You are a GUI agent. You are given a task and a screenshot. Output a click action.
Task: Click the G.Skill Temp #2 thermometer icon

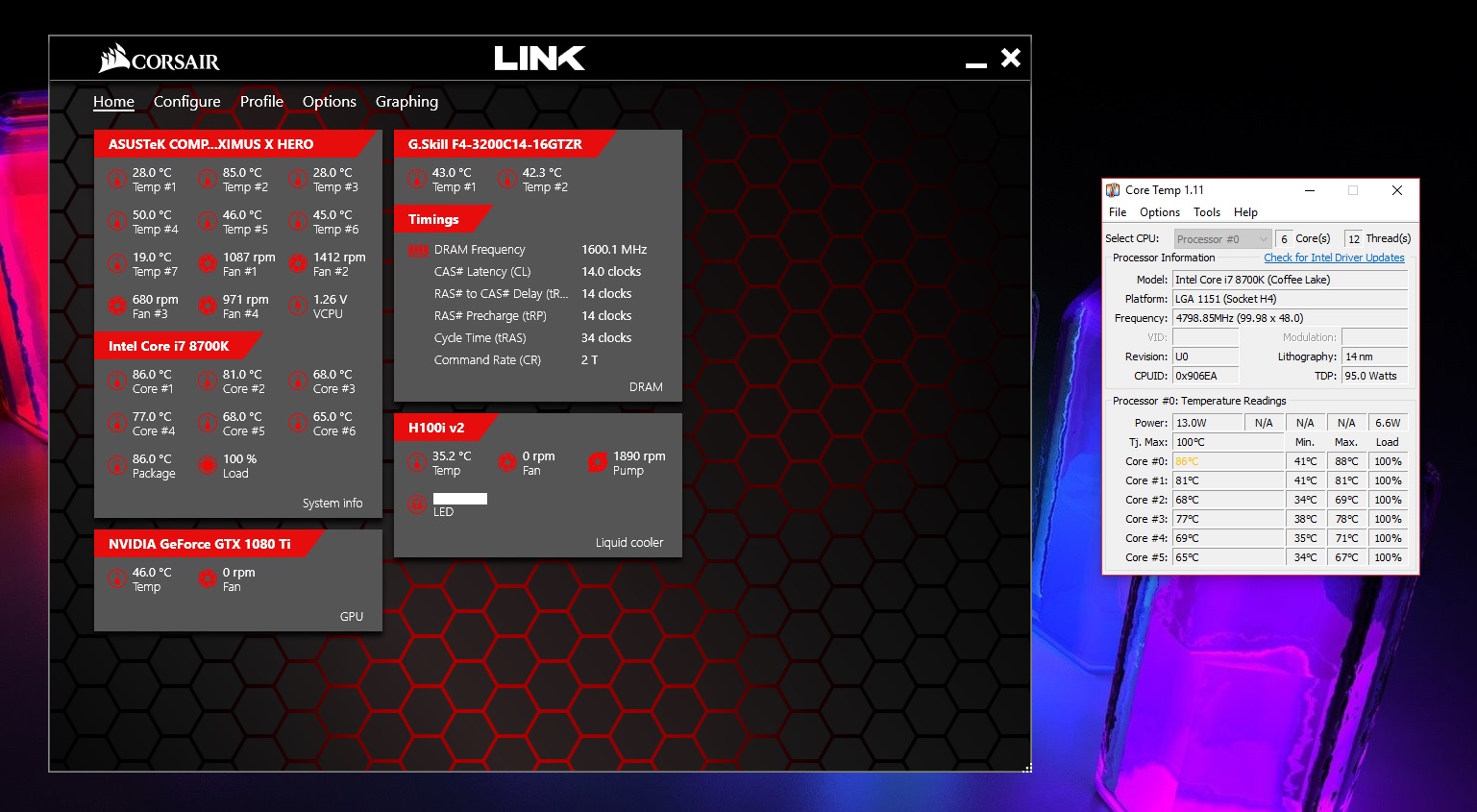point(507,180)
